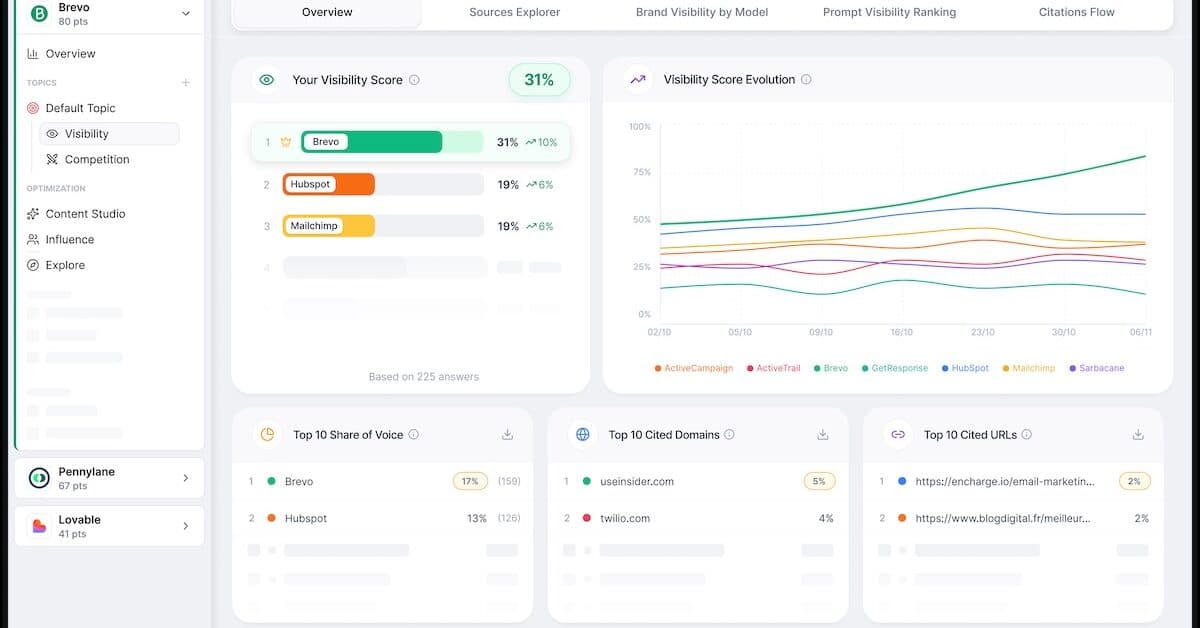Click the bar chart icon beside sidebar Overview
The height and width of the screenshot is (628, 1200).
point(33,54)
